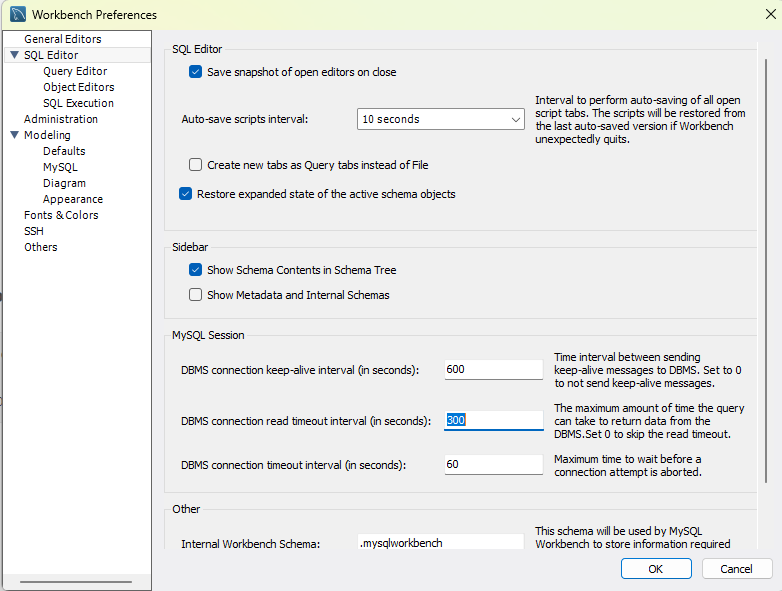This screenshot has height=591, width=782.
Task: Click the MySQL Session group heading
Action: tap(208, 335)
